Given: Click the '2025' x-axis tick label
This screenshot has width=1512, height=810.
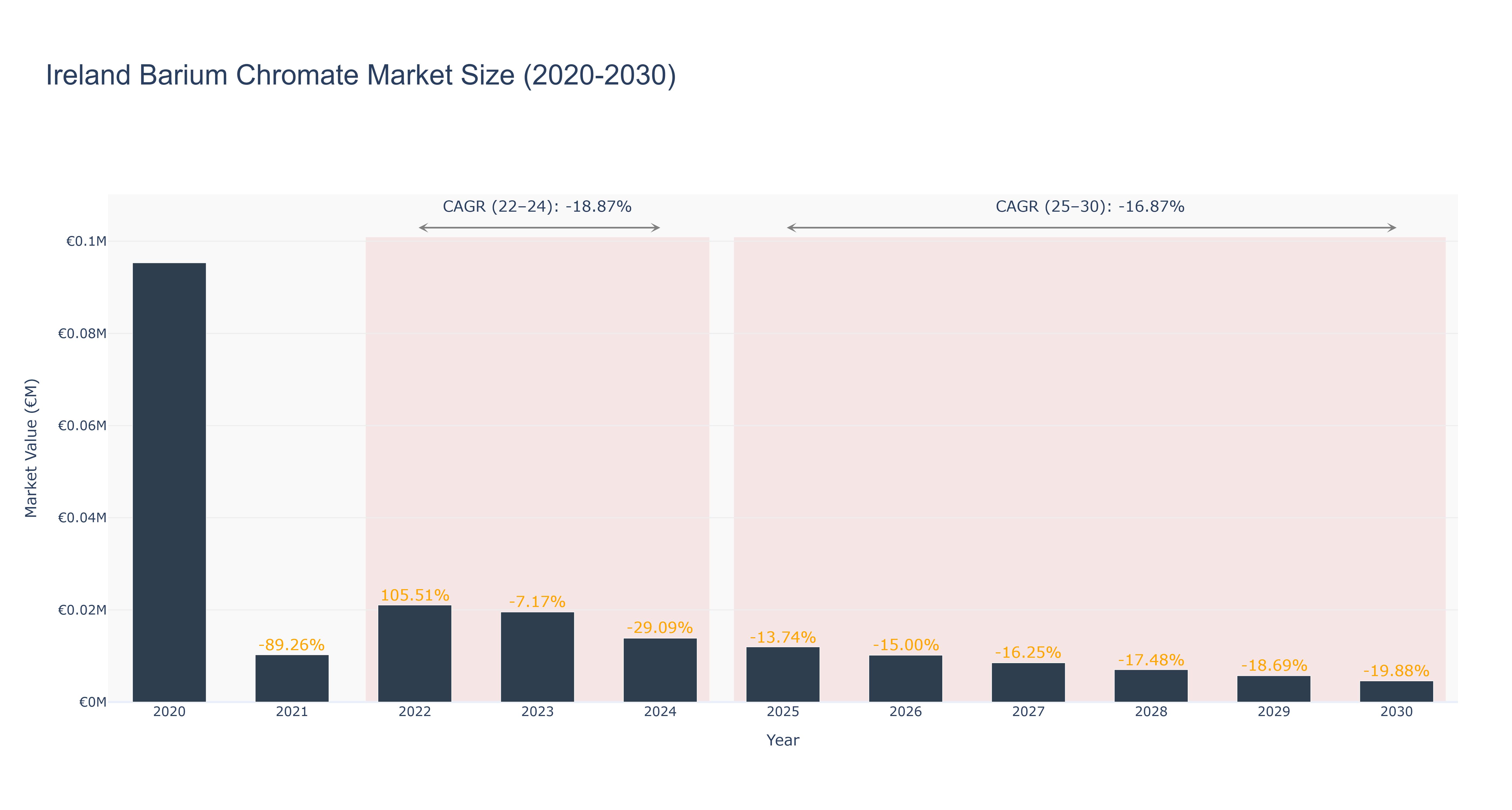Looking at the screenshot, I should (x=782, y=712).
